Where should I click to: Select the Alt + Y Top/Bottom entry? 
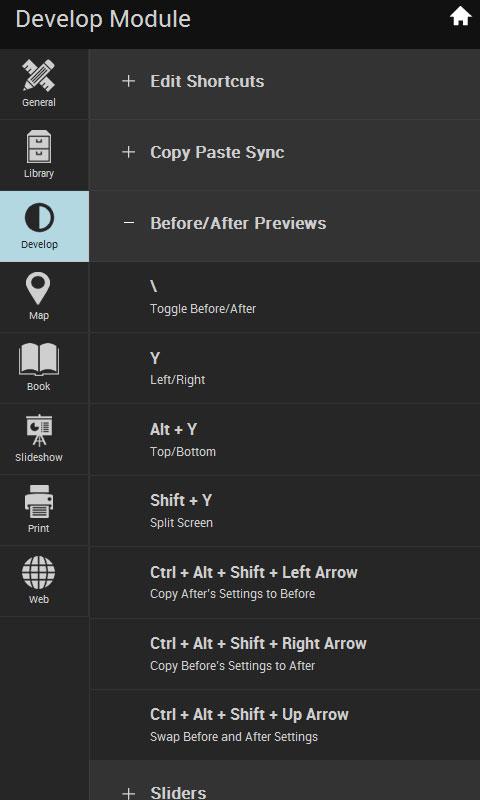pyautogui.click(x=285, y=440)
